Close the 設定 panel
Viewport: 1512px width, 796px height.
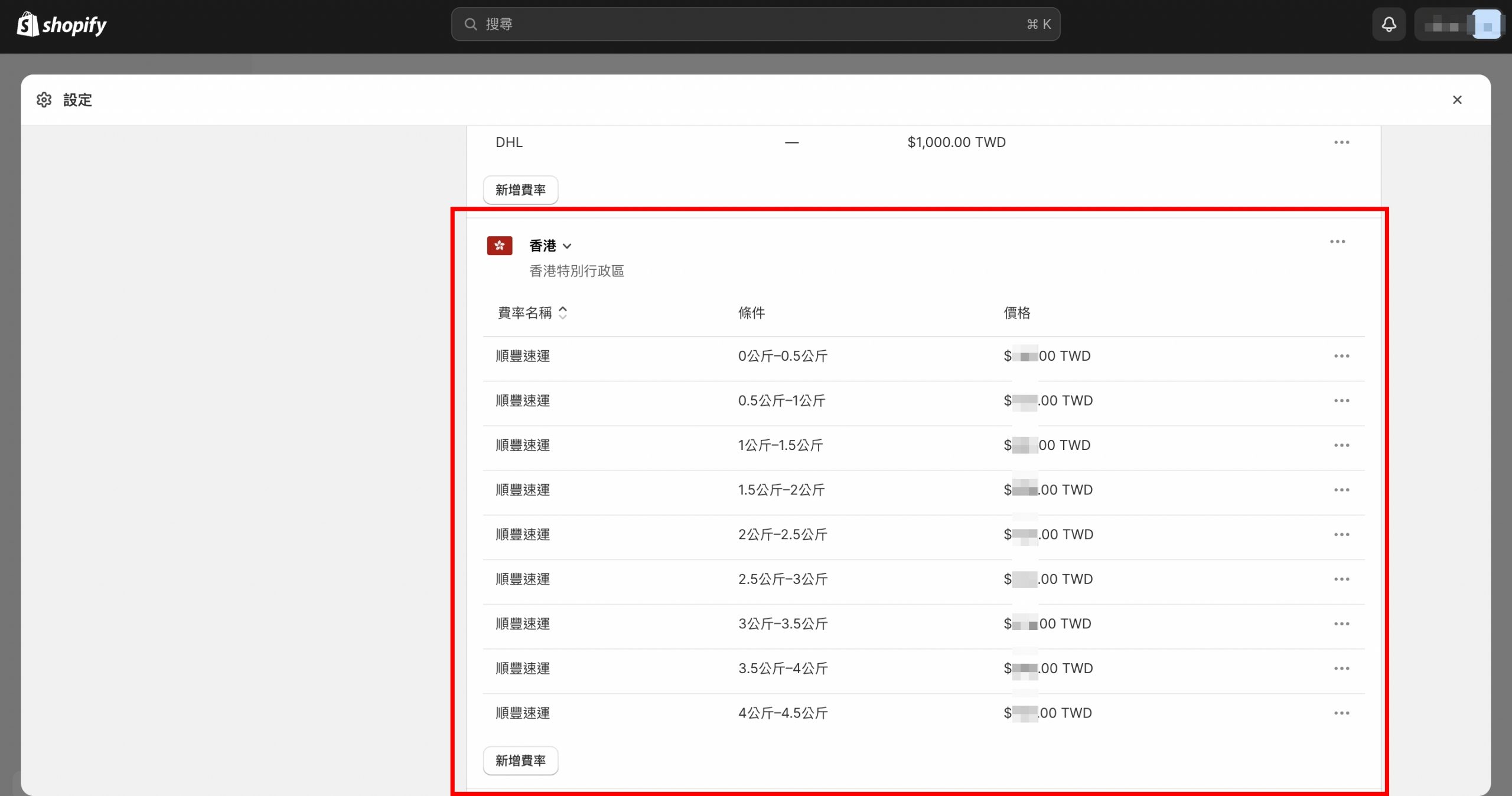(x=1456, y=100)
